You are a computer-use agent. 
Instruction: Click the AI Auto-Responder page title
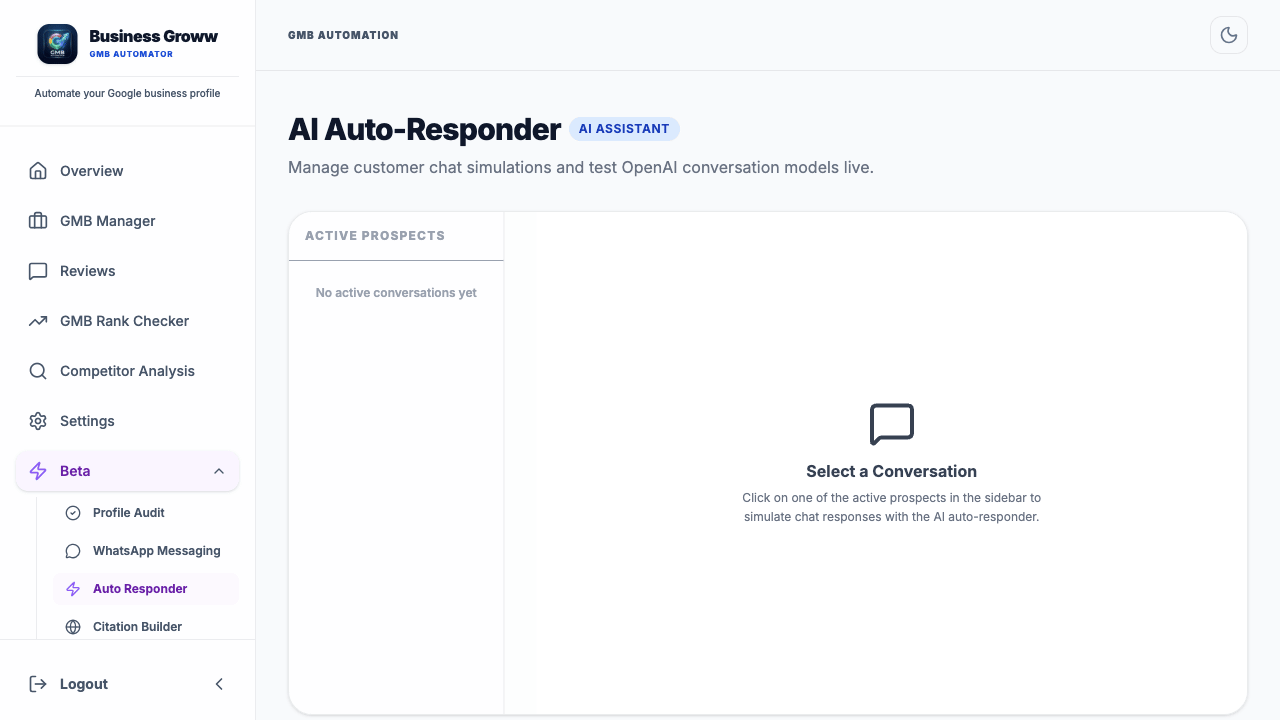pyautogui.click(x=424, y=130)
